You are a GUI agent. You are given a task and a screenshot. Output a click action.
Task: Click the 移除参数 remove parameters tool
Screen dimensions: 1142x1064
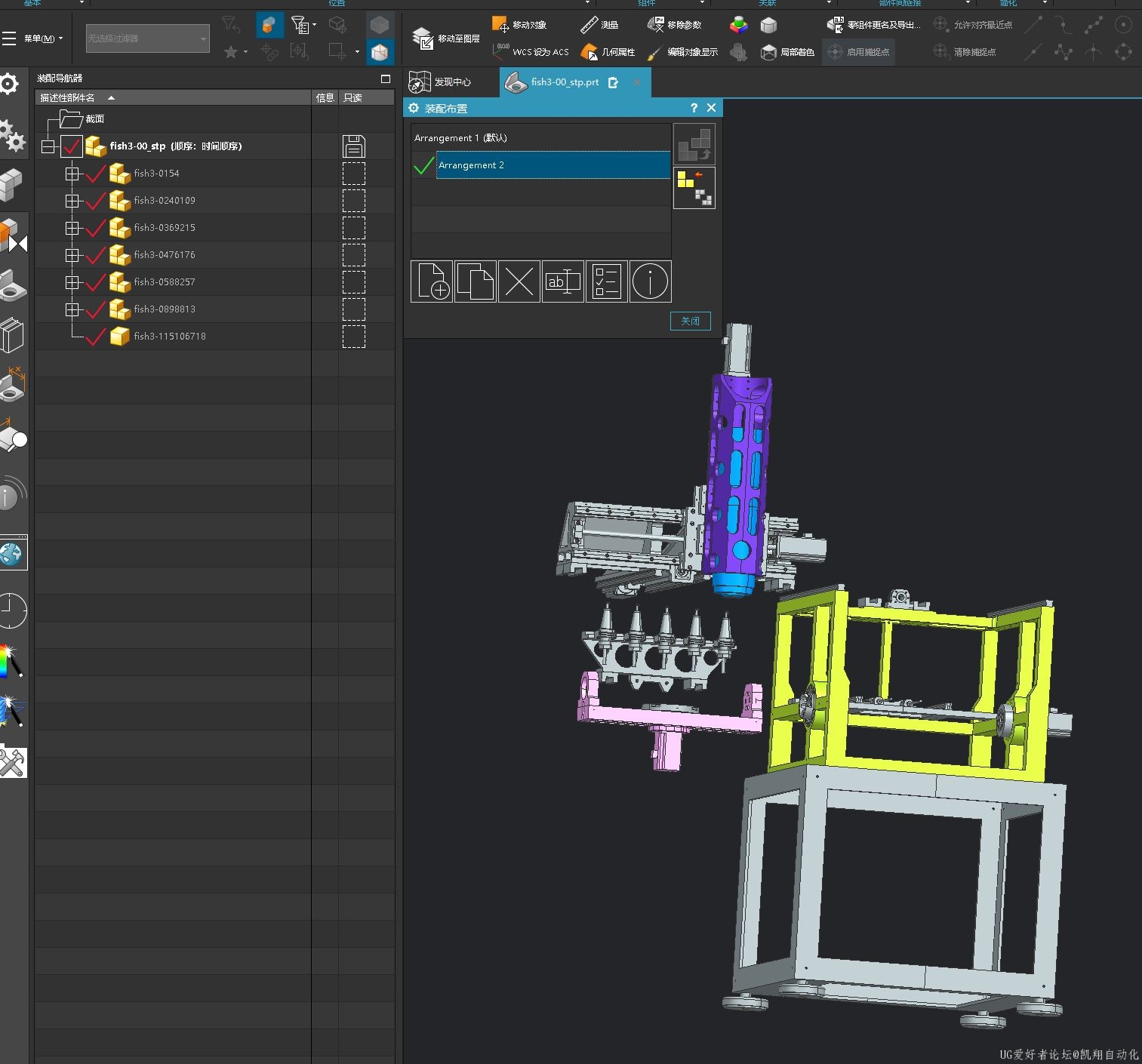[x=675, y=25]
